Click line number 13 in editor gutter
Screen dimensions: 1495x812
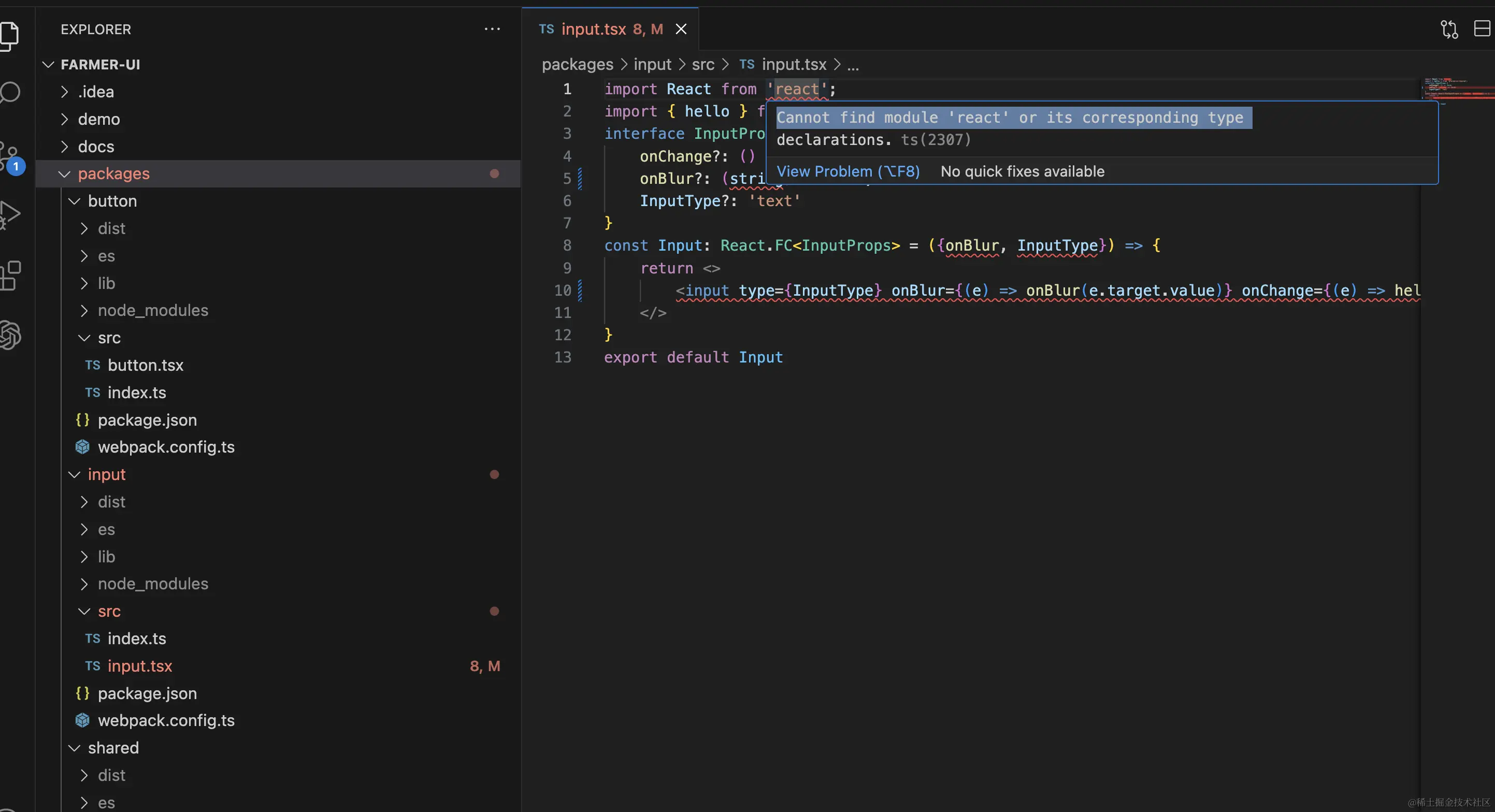(563, 357)
